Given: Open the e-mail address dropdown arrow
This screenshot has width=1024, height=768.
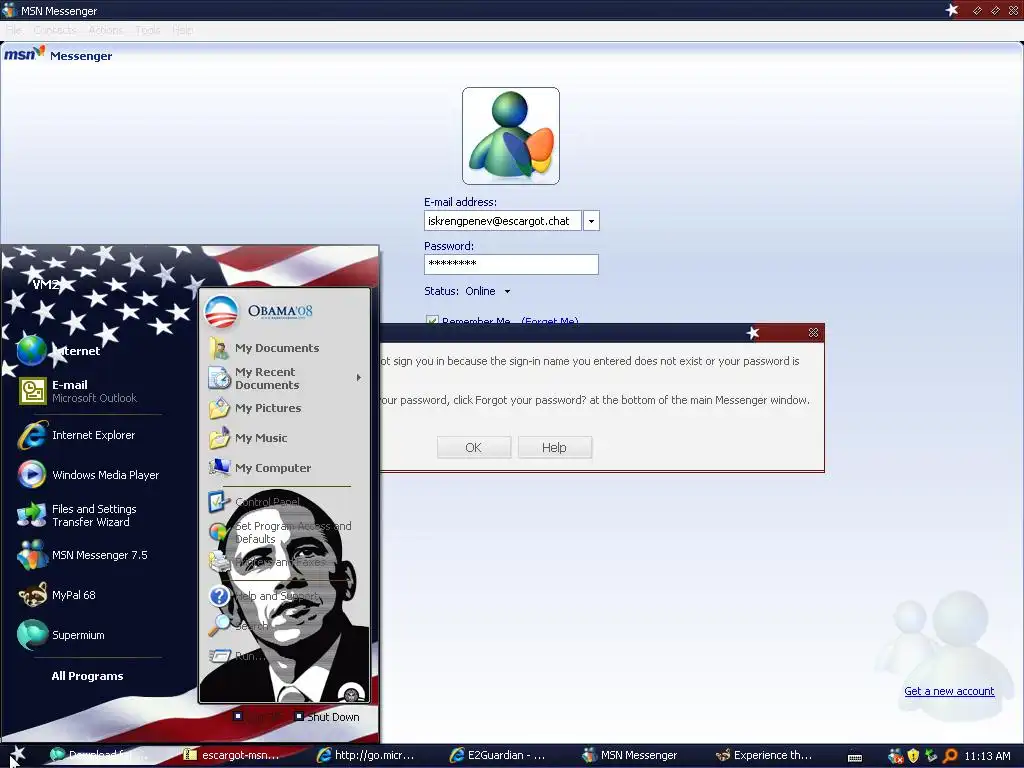Looking at the screenshot, I should coord(591,221).
